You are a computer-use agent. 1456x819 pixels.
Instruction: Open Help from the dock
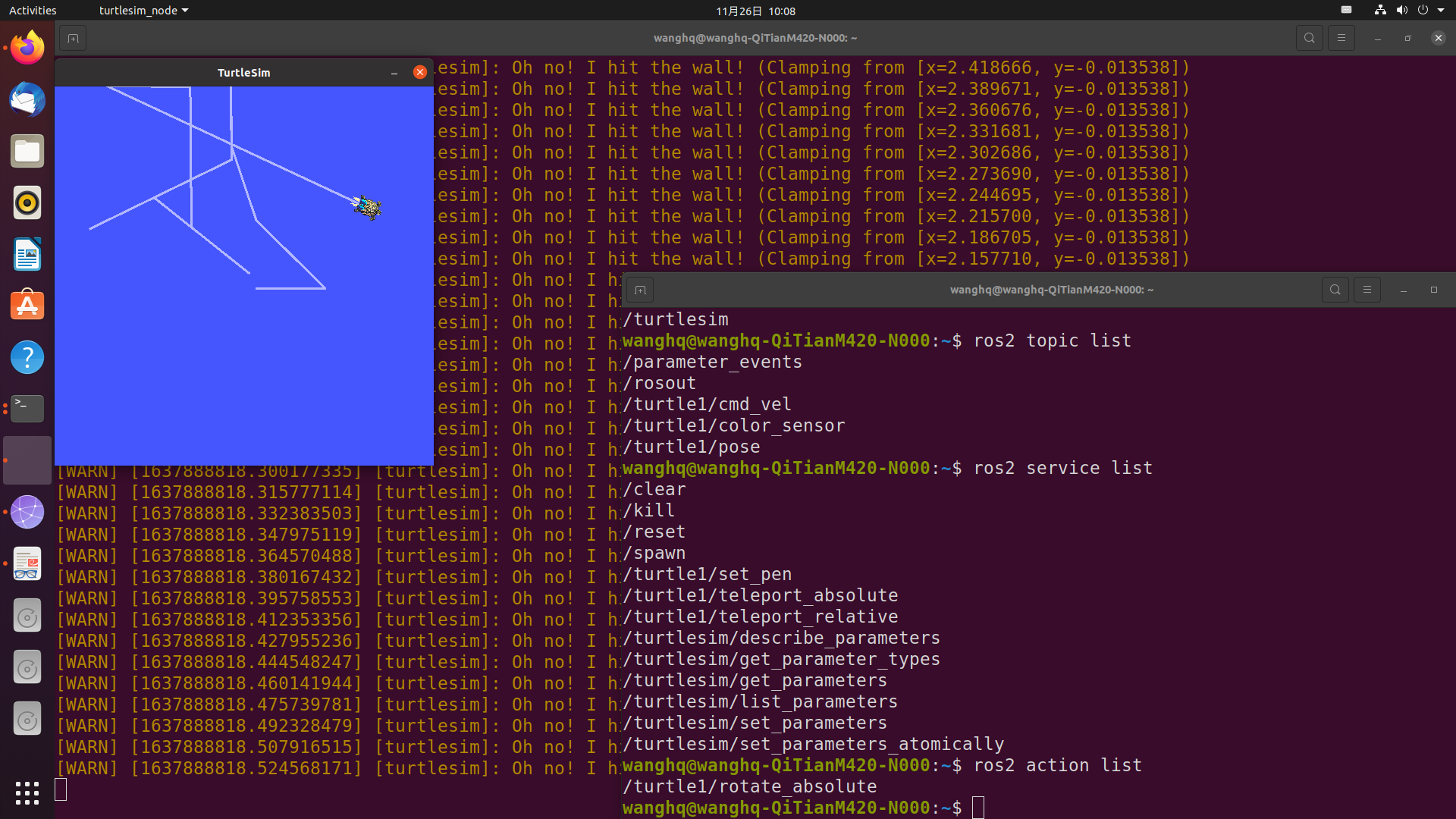click(x=27, y=357)
